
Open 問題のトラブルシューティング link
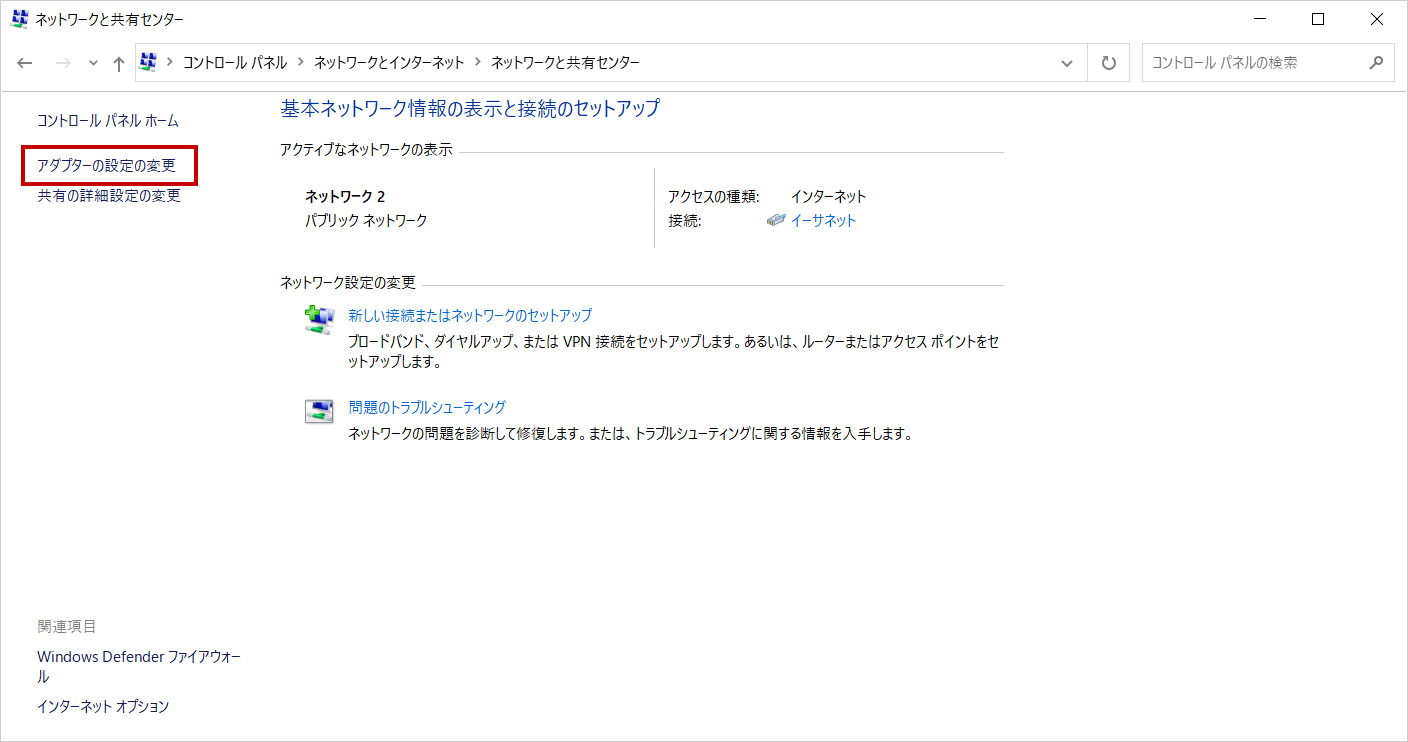pyautogui.click(x=427, y=407)
